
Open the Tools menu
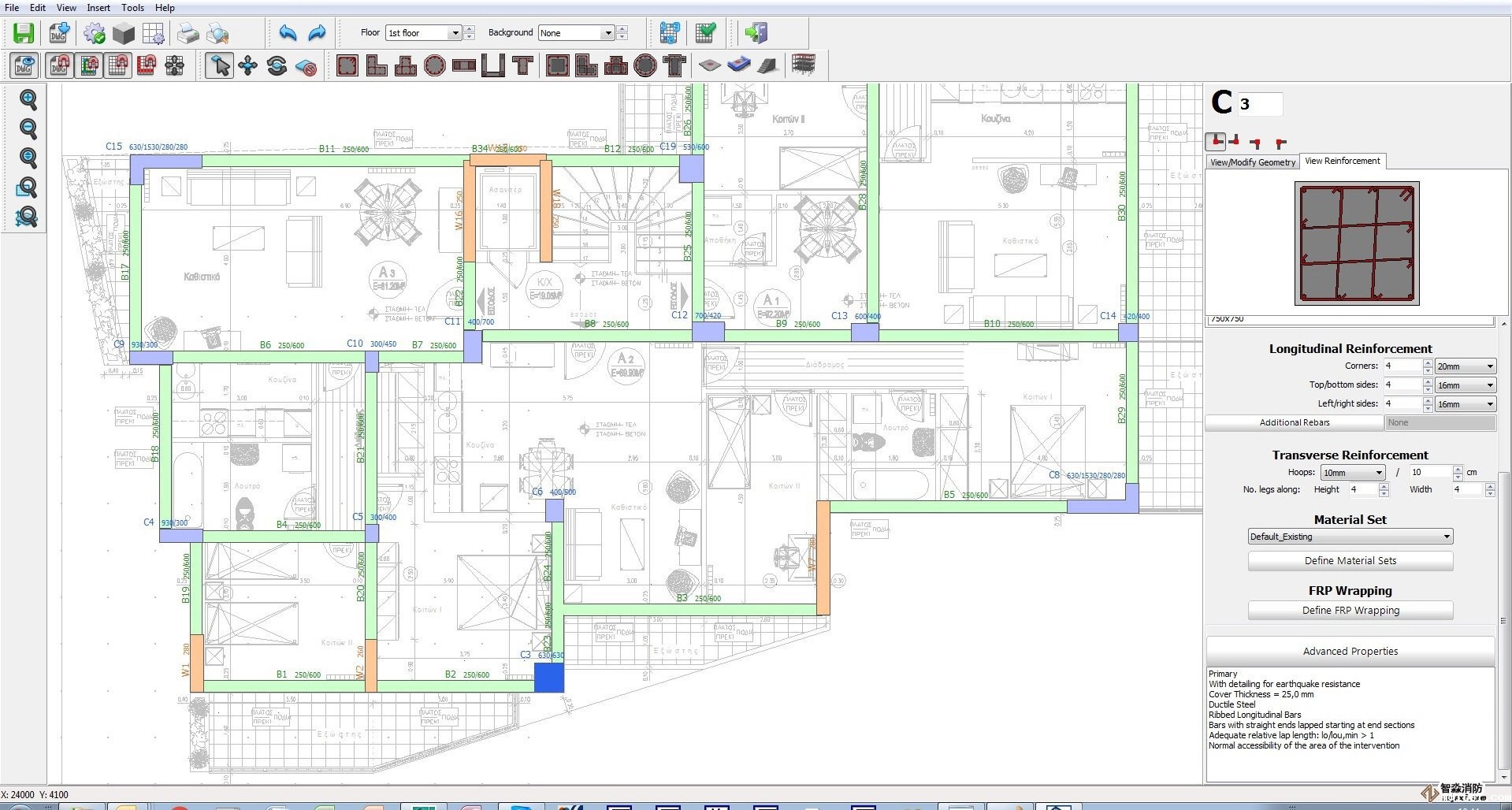coord(132,7)
